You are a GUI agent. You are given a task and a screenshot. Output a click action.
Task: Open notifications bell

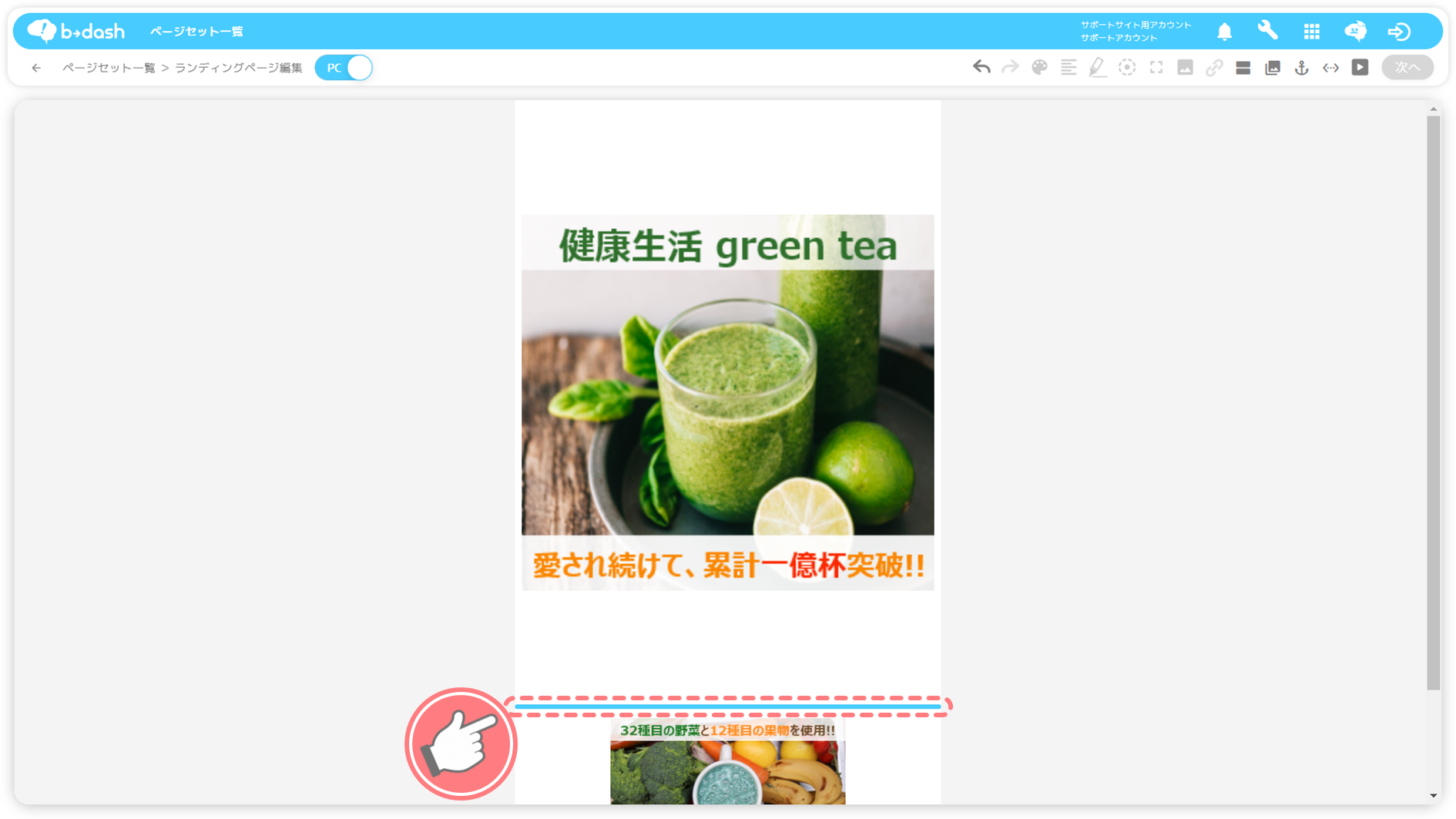[1225, 31]
